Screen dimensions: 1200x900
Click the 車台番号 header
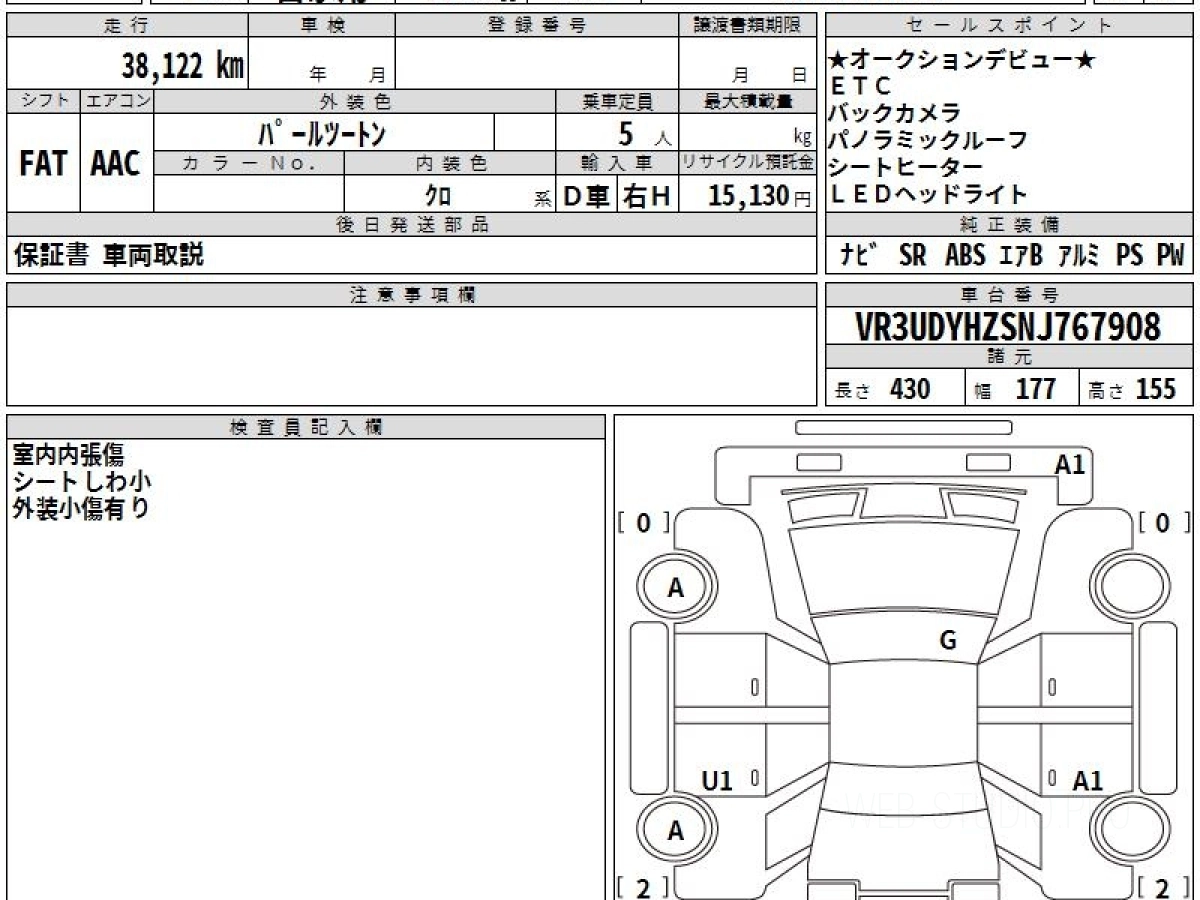coord(1009,295)
